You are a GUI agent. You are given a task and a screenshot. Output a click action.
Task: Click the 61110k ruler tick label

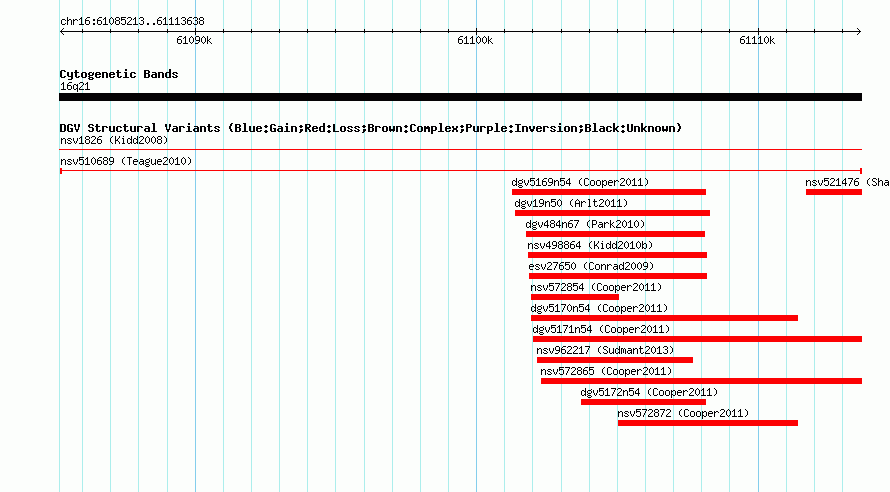[757, 40]
